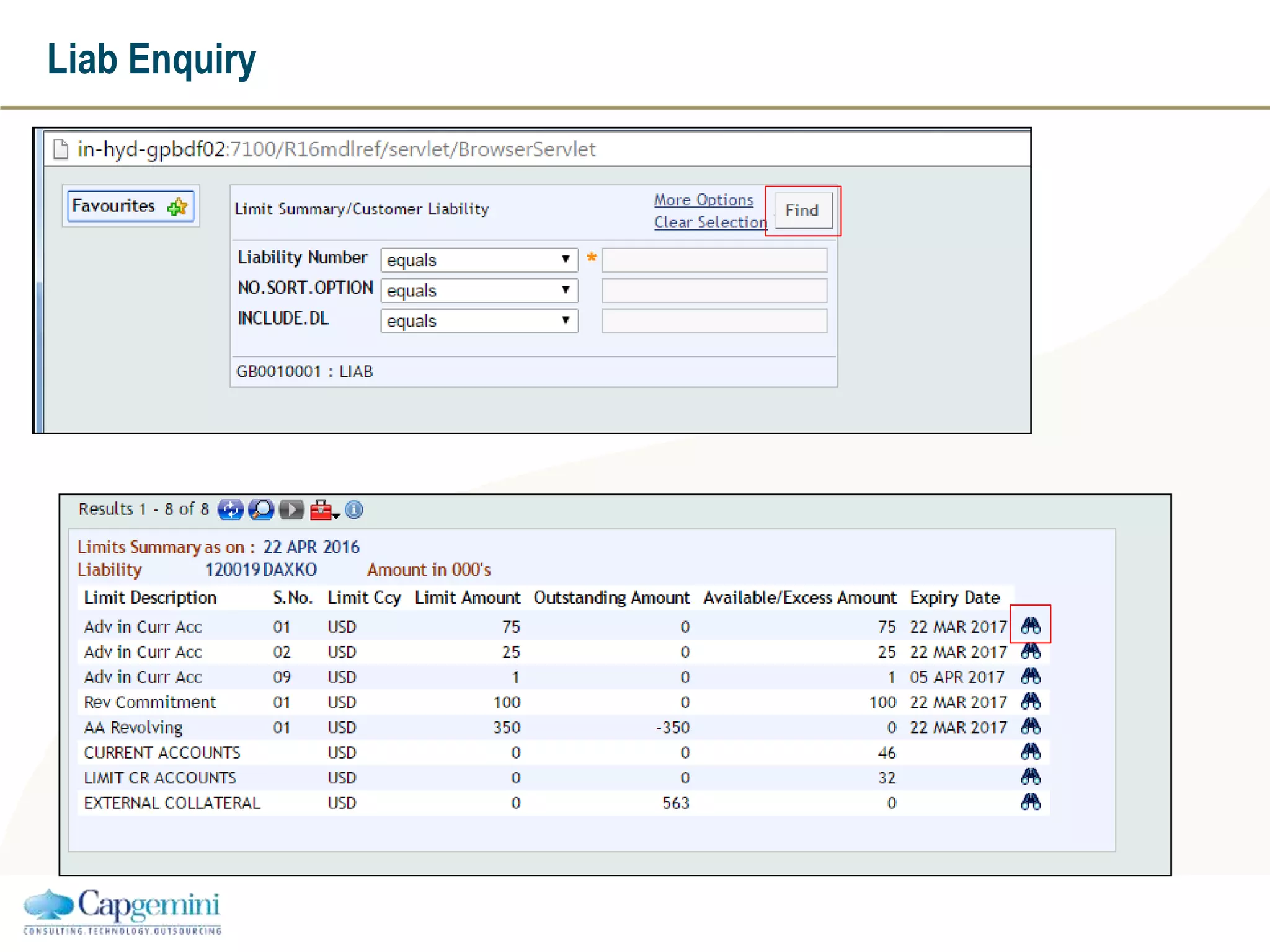This screenshot has width=1270, height=952.
Task: Click the grey play next-page icon
Action: (291, 509)
